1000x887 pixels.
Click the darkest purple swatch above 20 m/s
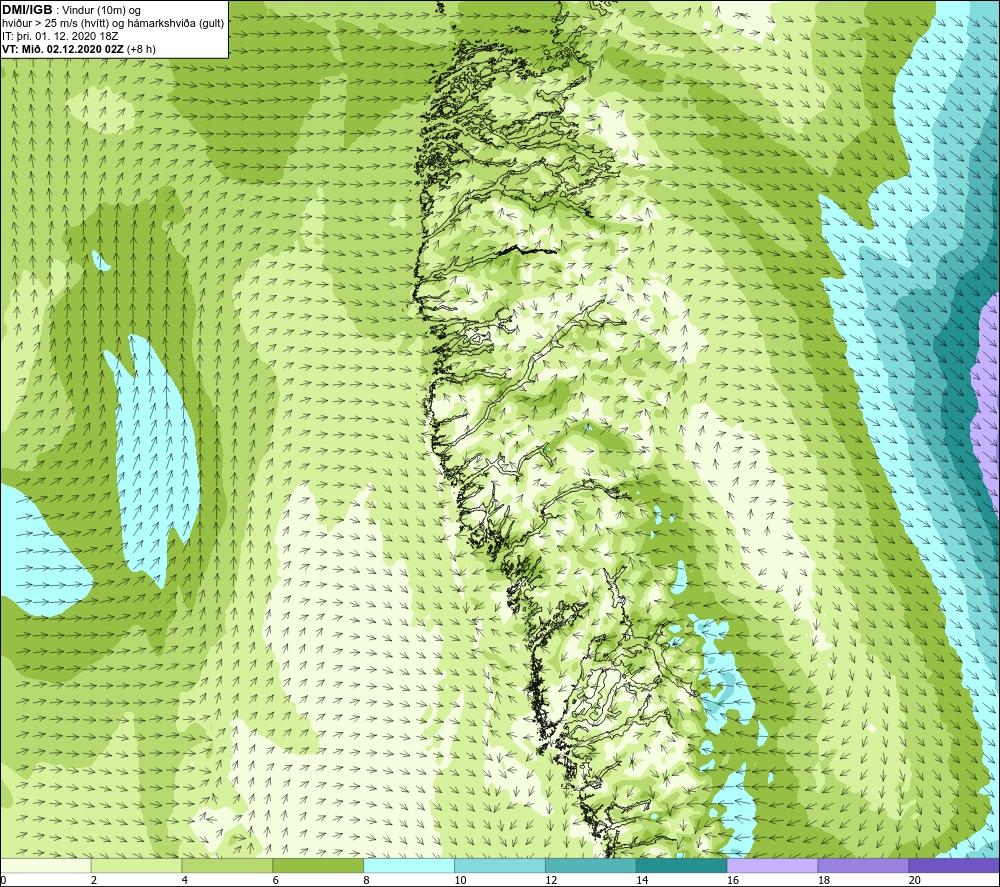point(954,866)
